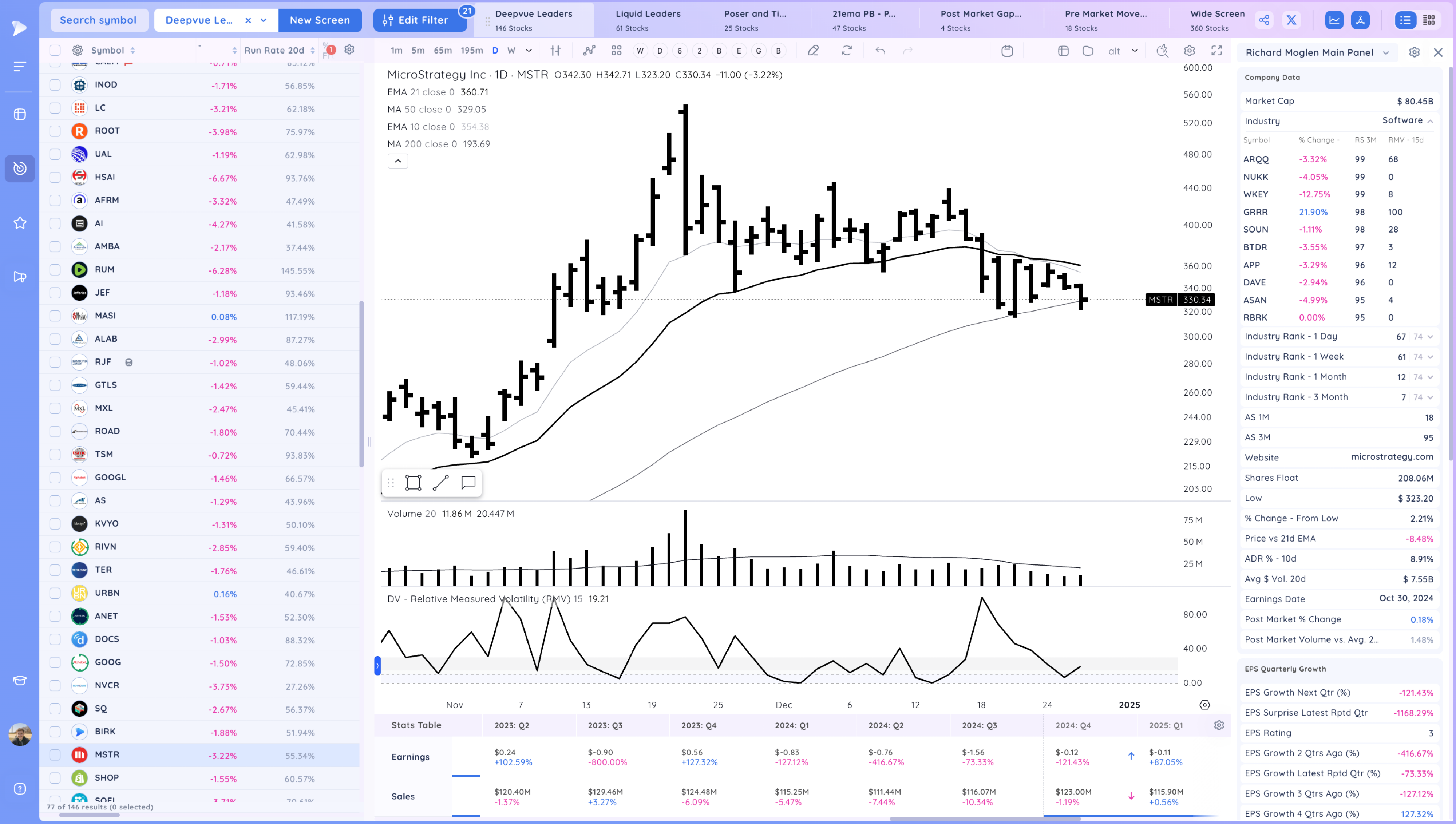Toggle the select-all checkbox in header
The image size is (1456, 824).
[55, 50]
